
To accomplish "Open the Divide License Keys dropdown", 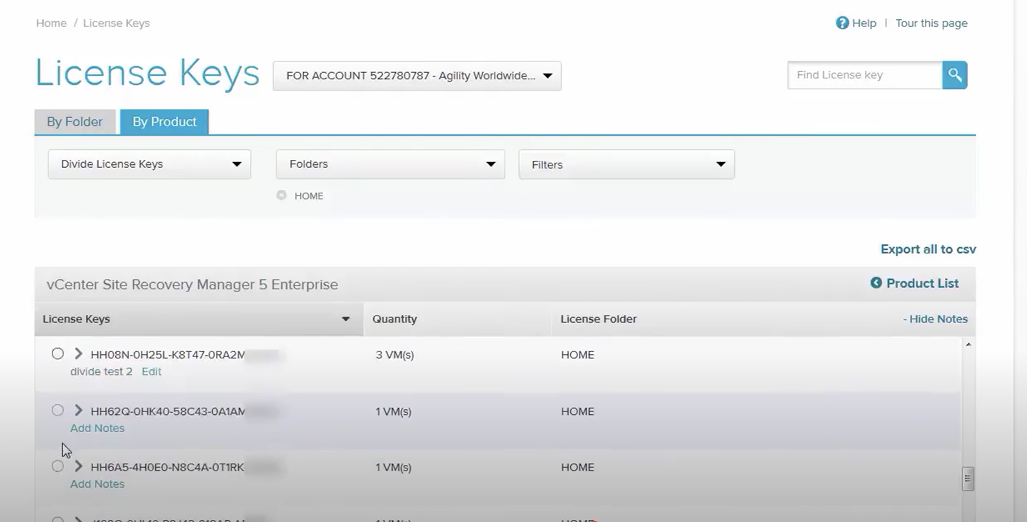I will [149, 164].
